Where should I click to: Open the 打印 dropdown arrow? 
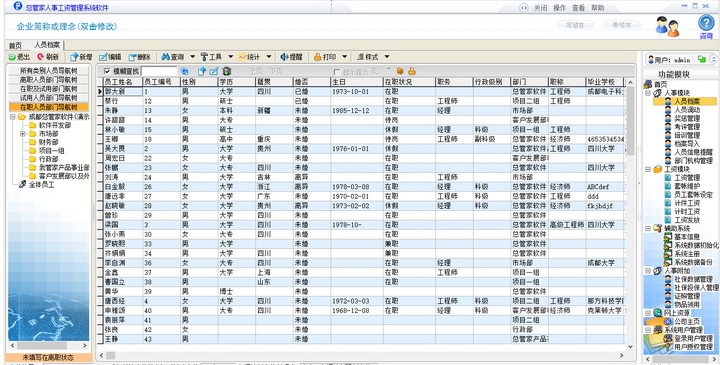(x=344, y=57)
